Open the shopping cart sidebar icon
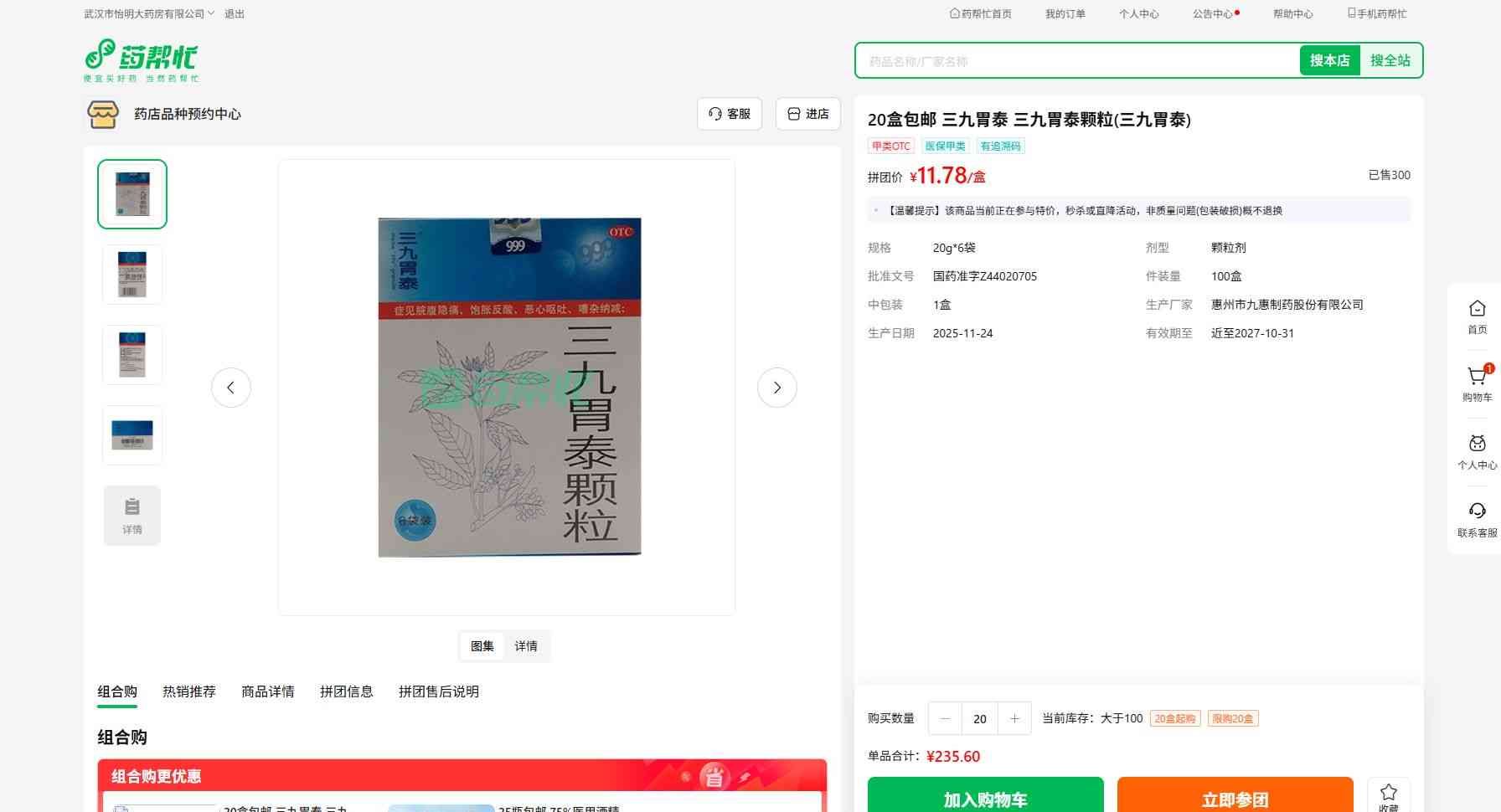The height and width of the screenshot is (812, 1501). pos(1477,378)
